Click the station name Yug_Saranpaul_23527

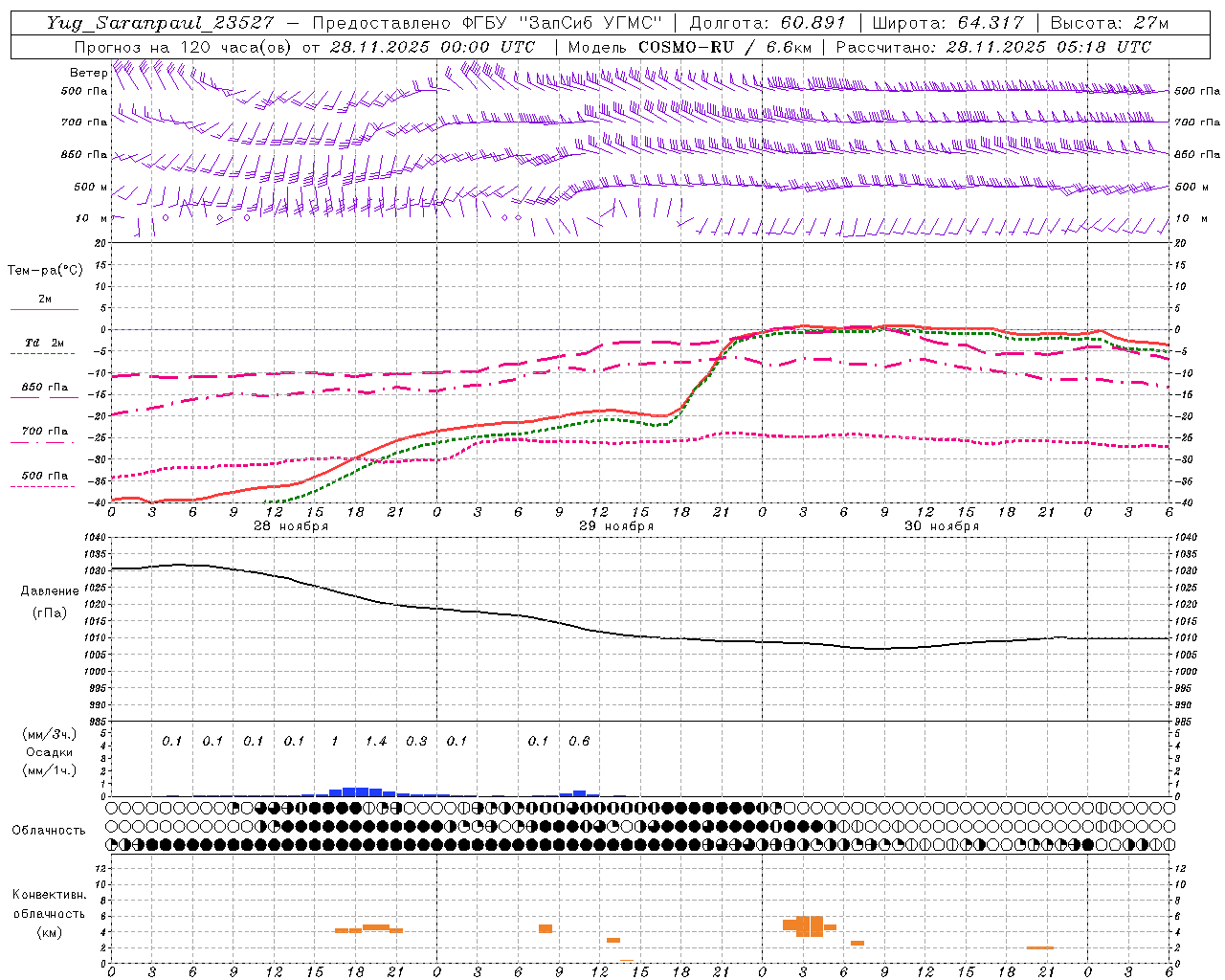160,23
